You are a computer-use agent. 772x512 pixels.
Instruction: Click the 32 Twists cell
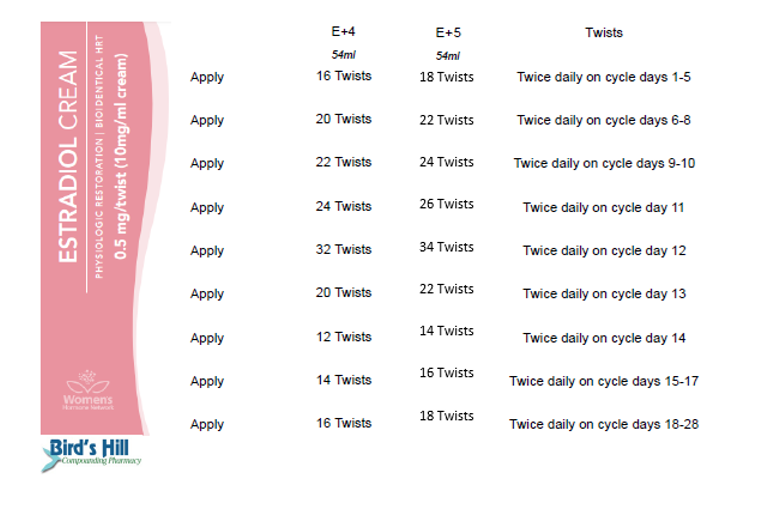point(344,249)
